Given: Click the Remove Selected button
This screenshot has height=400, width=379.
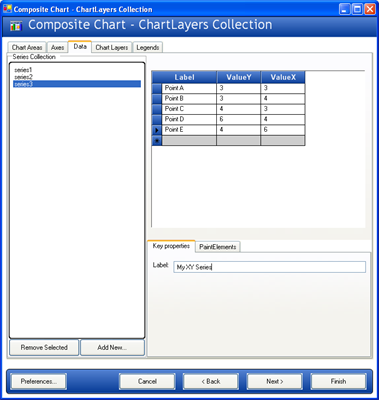Looking at the screenshot, I should 44,347.
